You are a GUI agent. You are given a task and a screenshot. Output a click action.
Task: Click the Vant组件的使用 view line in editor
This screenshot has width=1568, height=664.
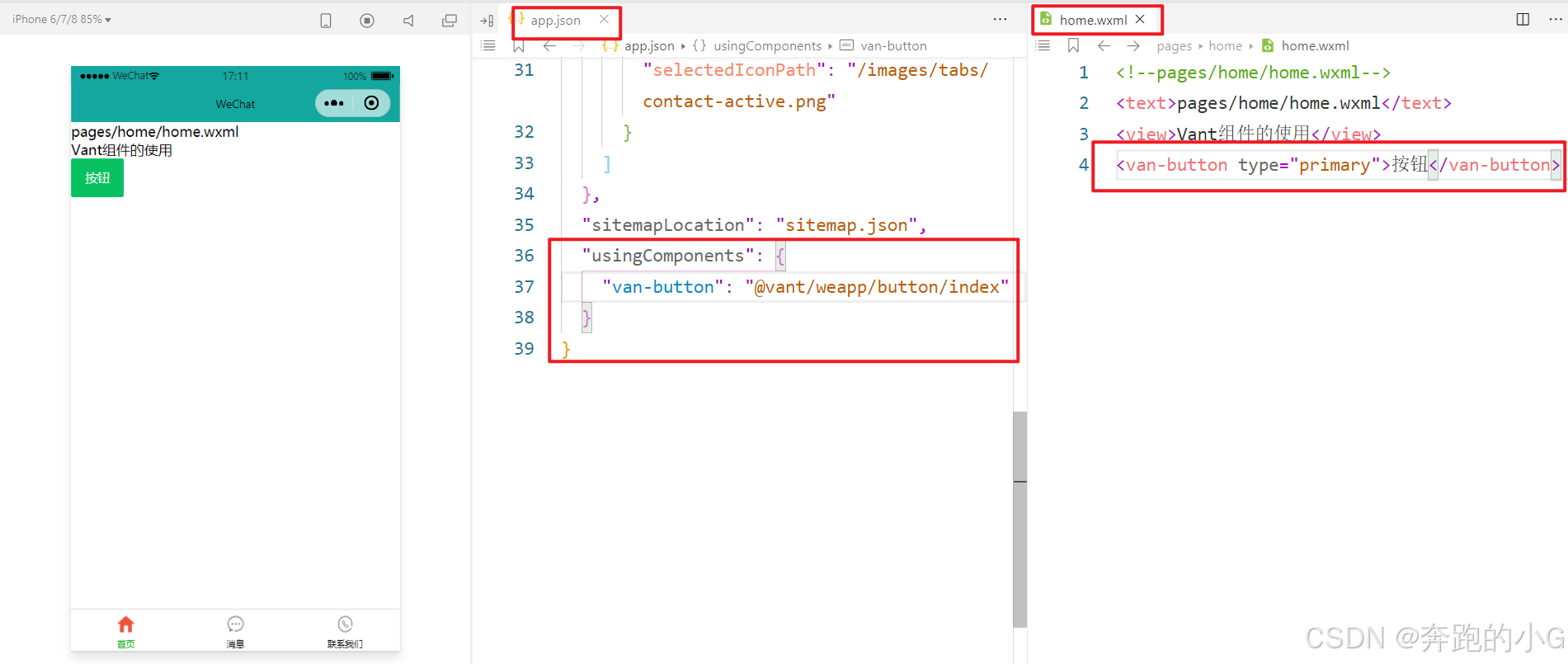click(x=1248, y=134)
